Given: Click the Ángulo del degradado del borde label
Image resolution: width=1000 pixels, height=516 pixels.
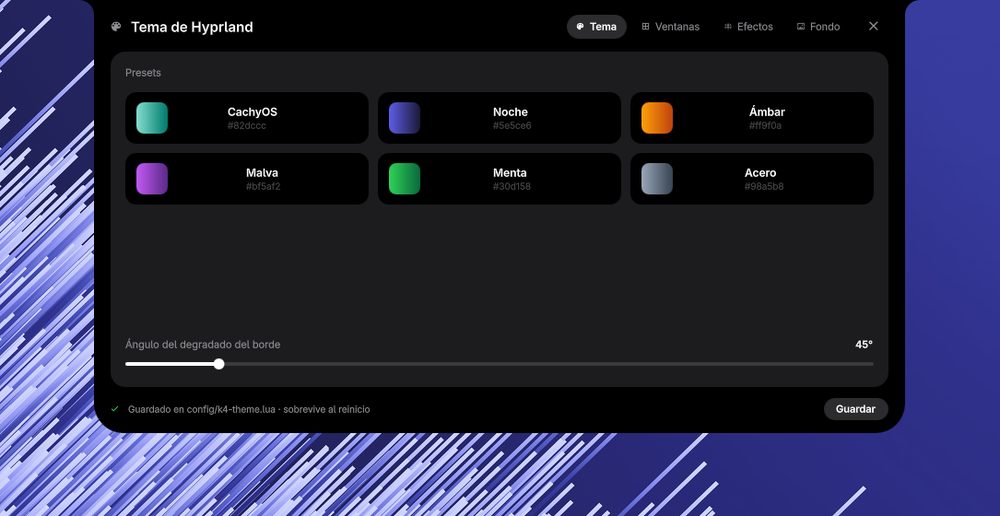Looking at the screenshot, I should (x=203, y=344).
